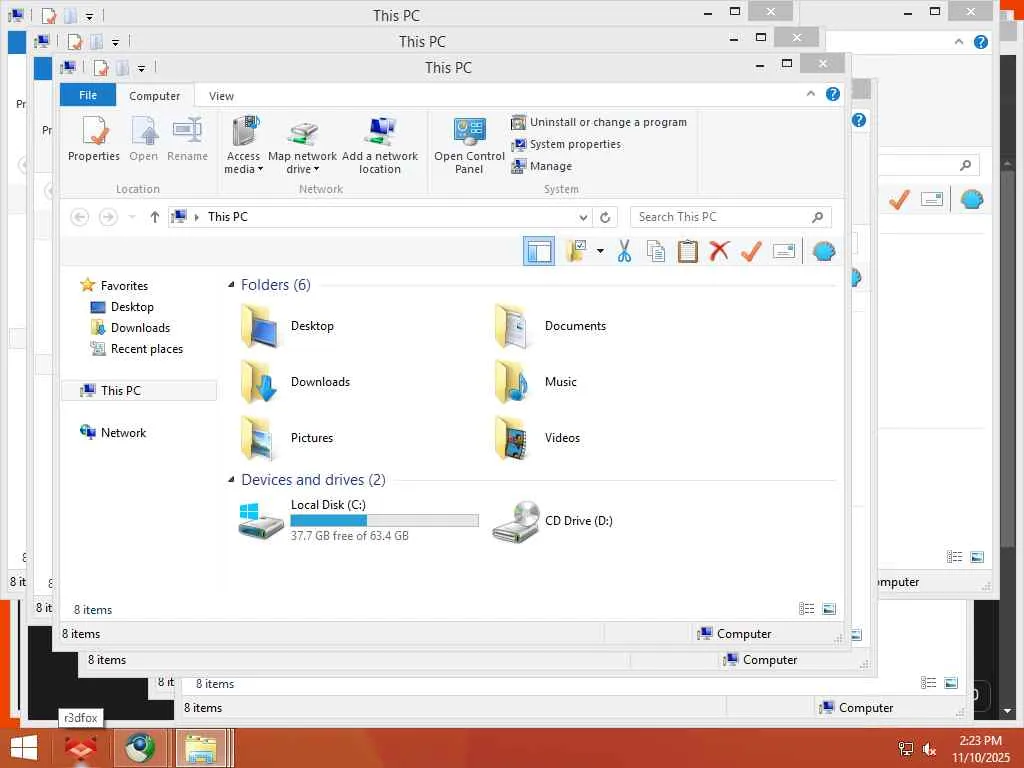Select Downloads under Favorites in navigation pane
Viewport: 1024px width, 768px height.
pyautogui.click(x=140, y=328)
